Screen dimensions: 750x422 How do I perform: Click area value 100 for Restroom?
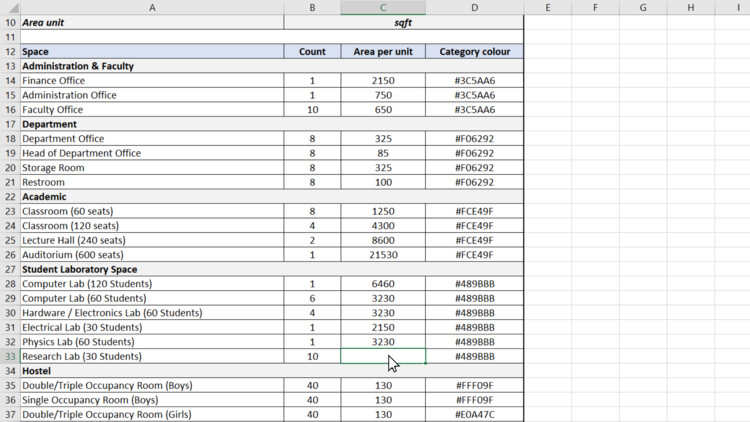coord(383,182)
